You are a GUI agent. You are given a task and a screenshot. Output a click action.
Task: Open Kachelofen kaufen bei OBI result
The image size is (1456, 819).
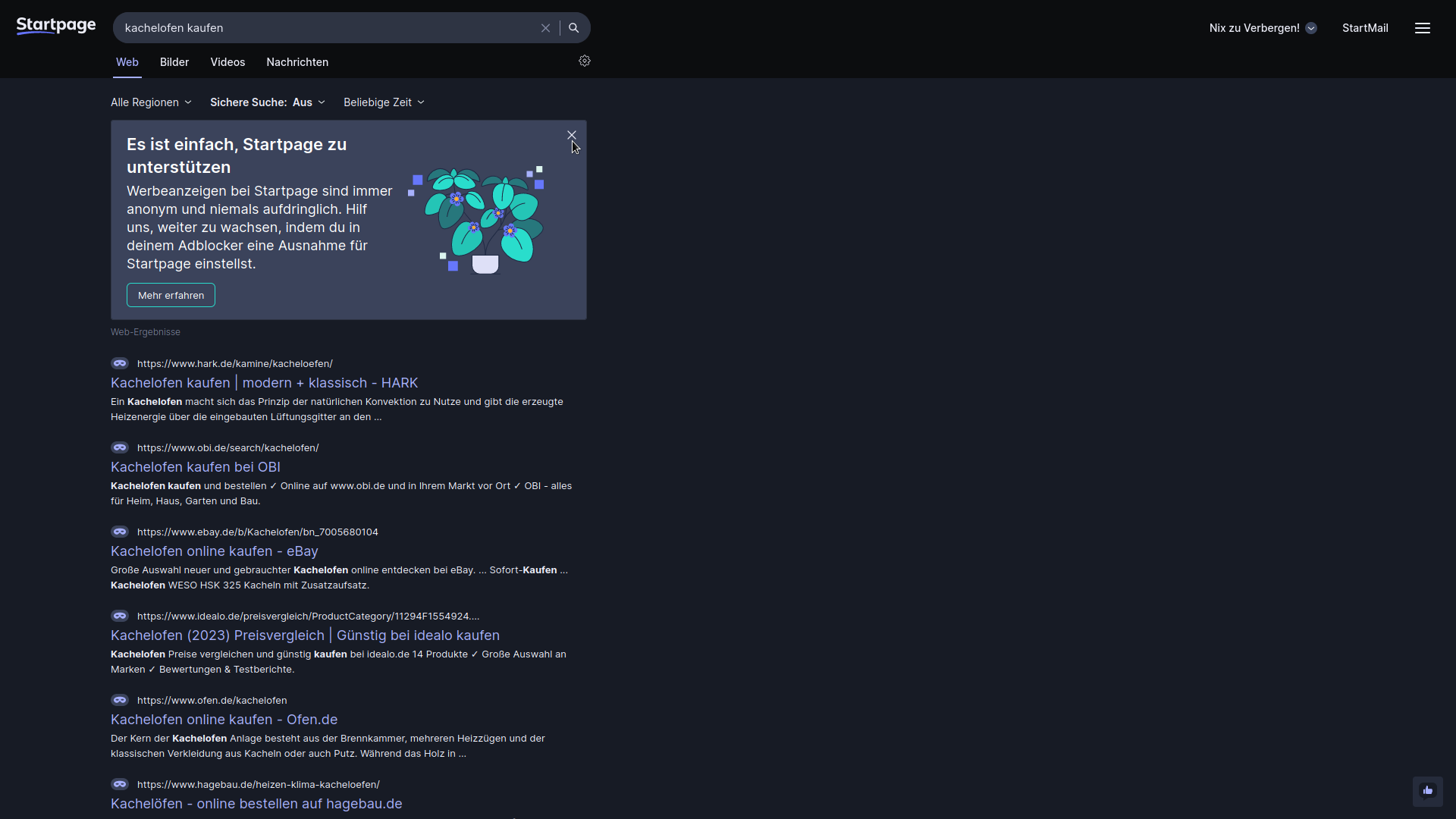196,467
